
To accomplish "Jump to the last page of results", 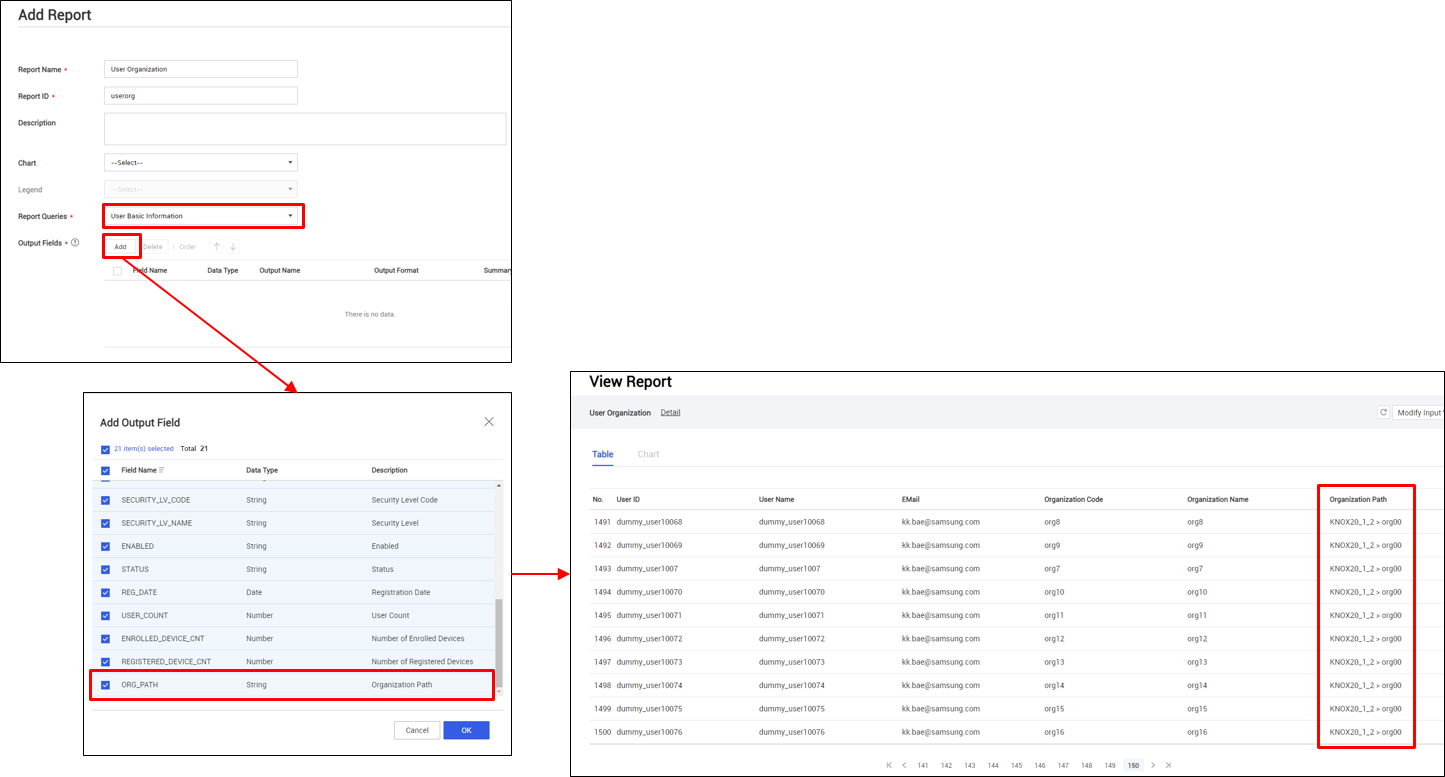I will click(1168, 765).
